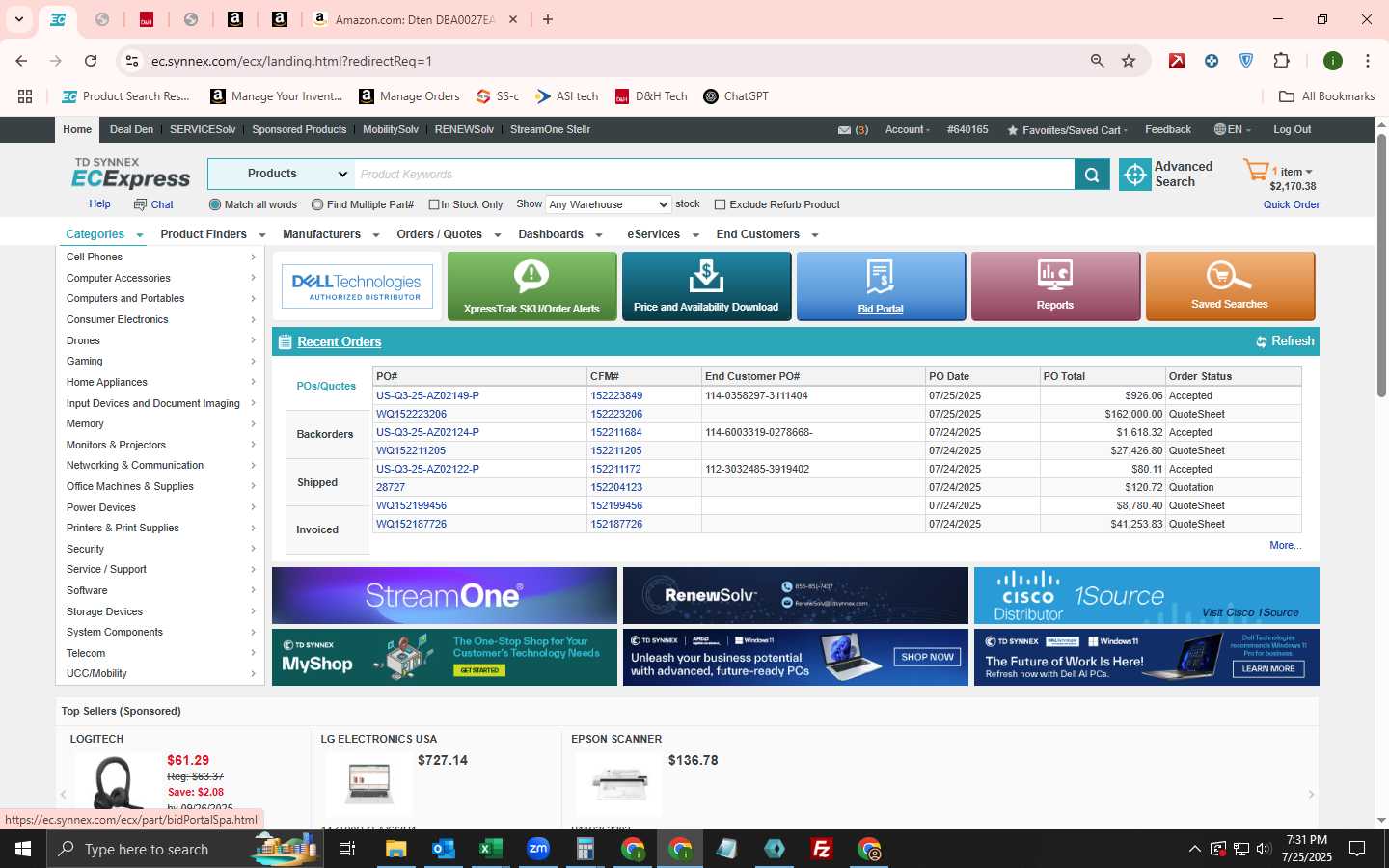
Task: Click the XpressTrak SKU/Order Alerts tile
Action: tap(531, 286)
